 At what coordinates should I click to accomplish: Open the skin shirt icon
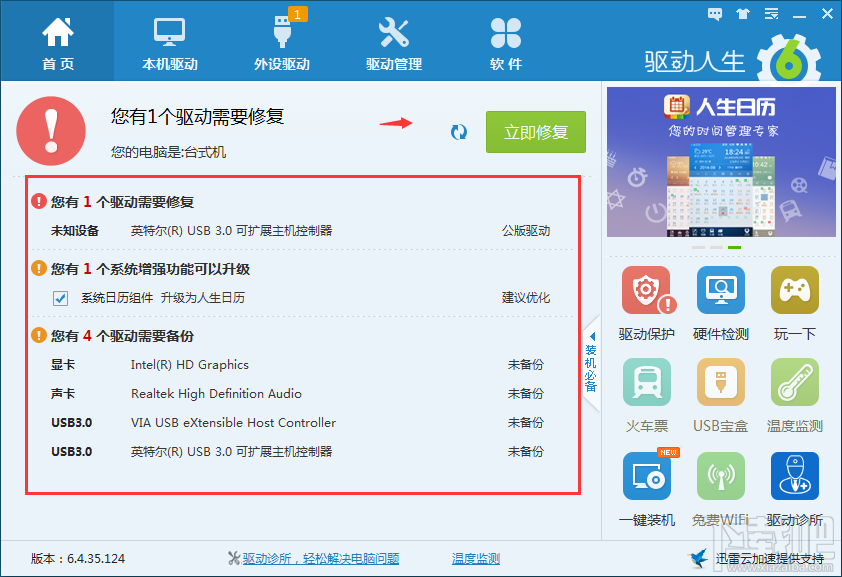pyautogui.click(x=743, y=14)
